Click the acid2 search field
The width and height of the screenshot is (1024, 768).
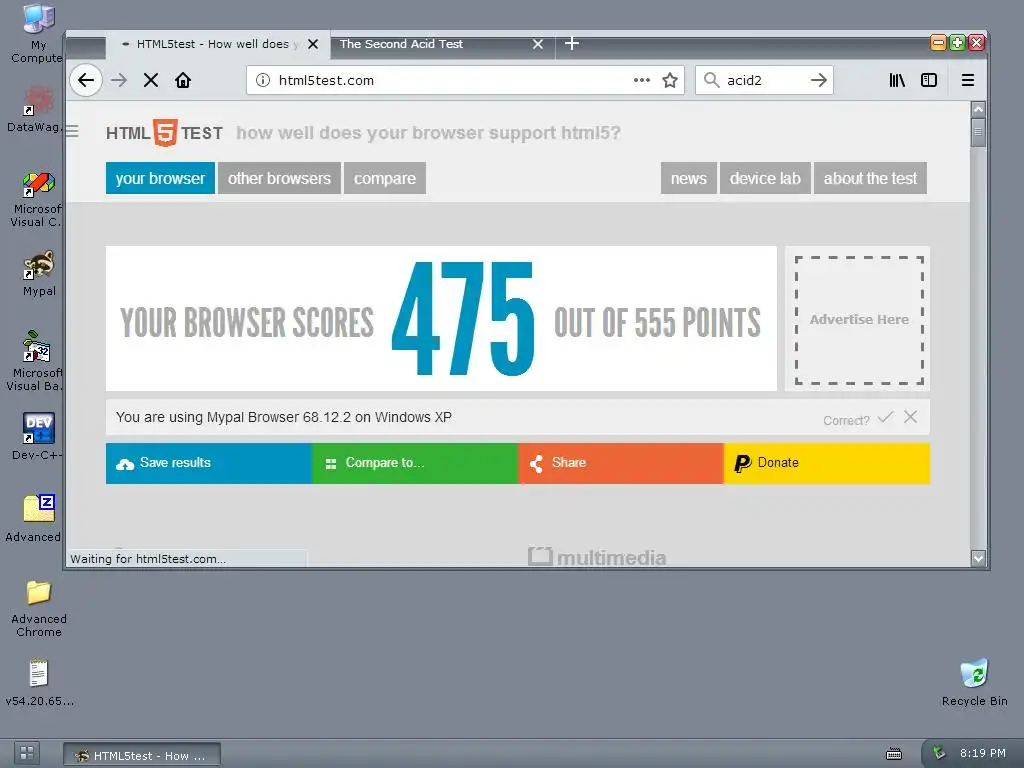click(x=764, y=80)
